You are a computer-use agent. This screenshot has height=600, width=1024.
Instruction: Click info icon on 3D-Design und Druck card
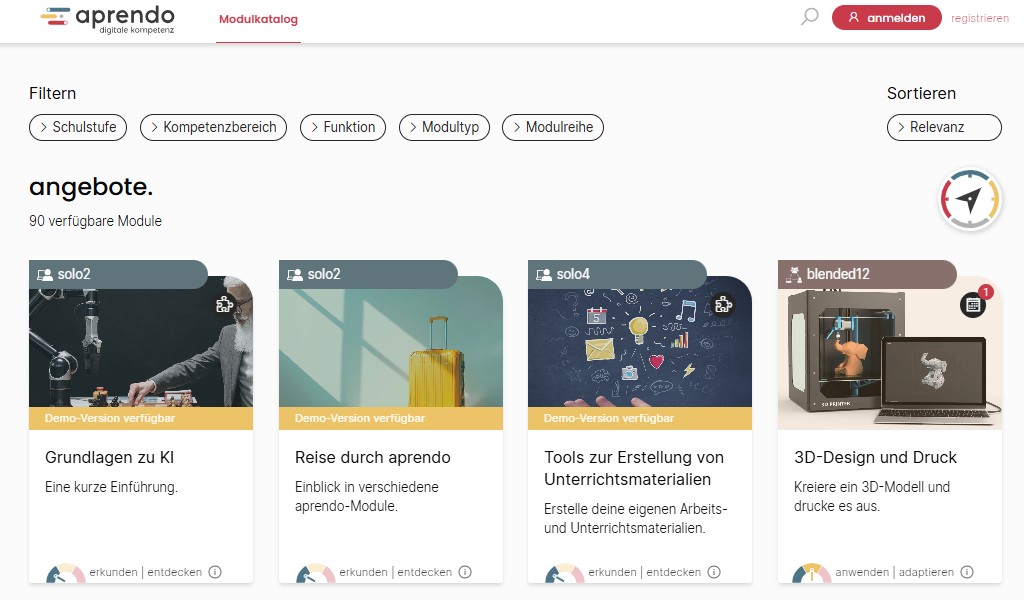(967, 573)
